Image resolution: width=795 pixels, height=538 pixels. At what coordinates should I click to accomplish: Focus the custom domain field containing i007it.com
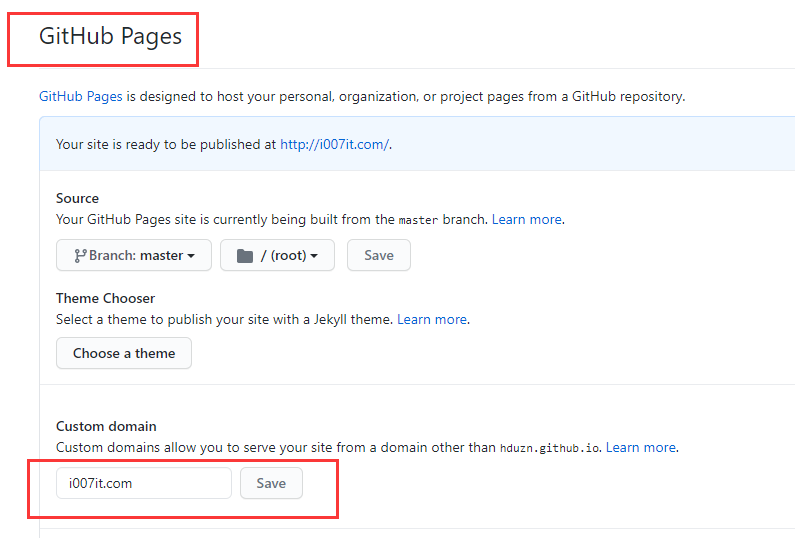click(x=144, y=483)
